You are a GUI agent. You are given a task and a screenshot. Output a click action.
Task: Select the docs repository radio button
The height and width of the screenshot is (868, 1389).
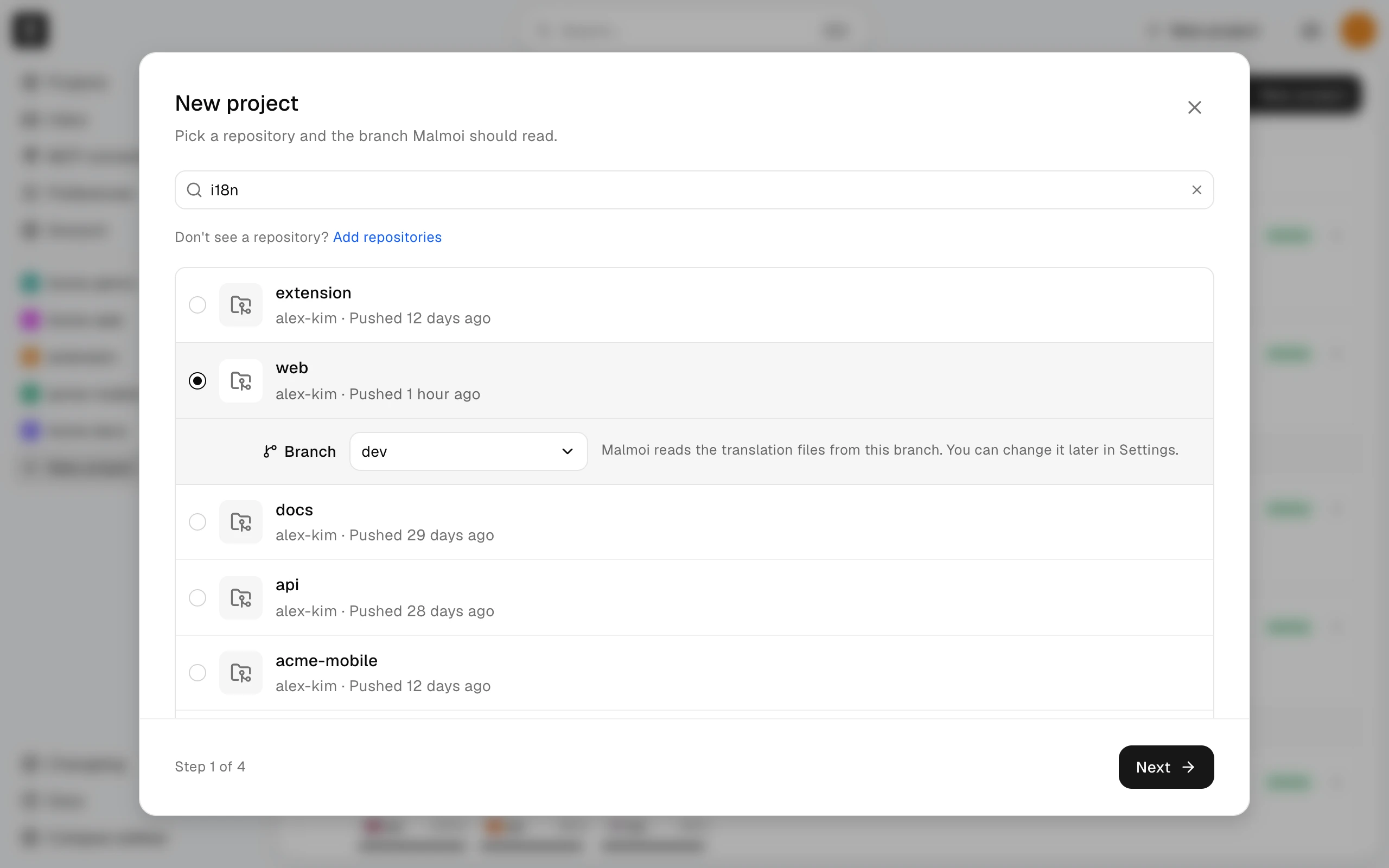coord(197,522)
